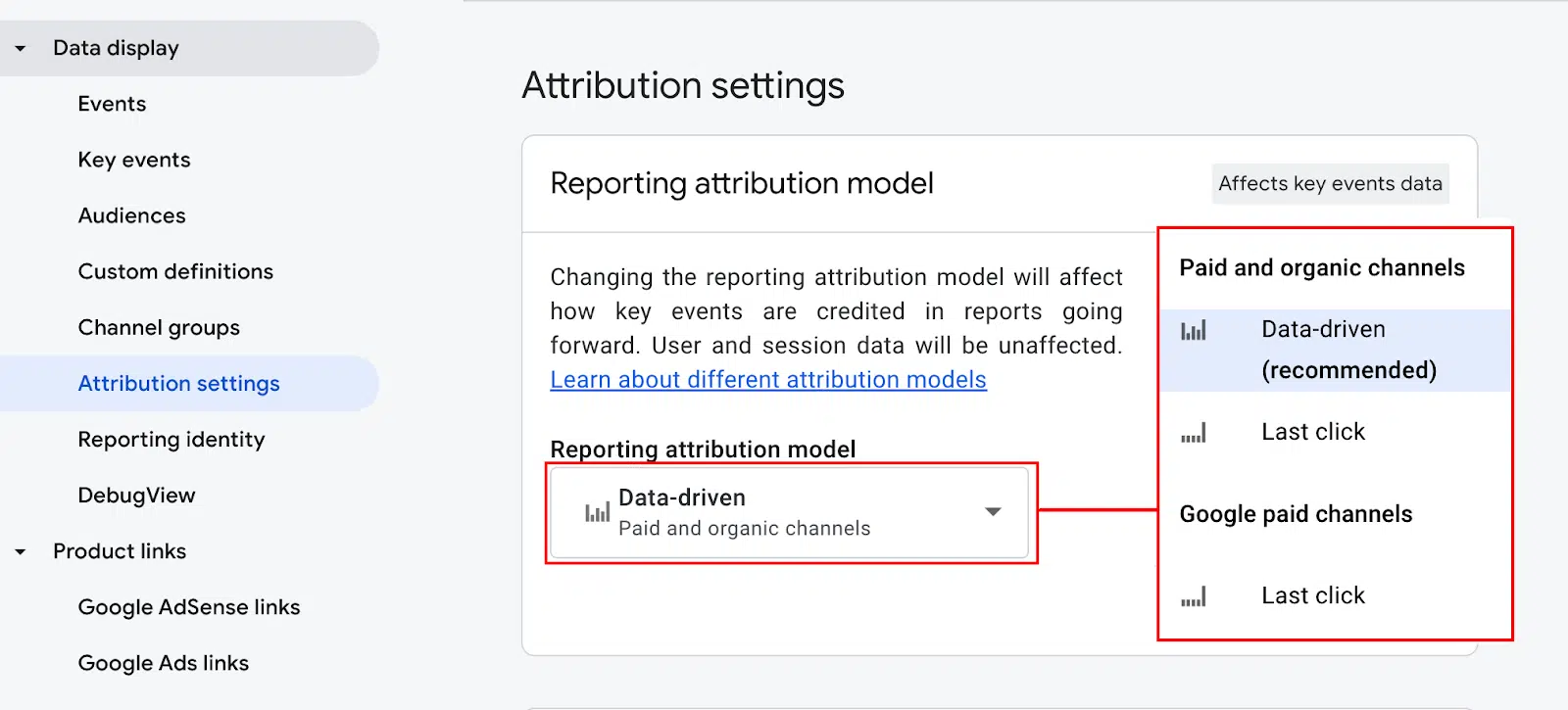
Task: Navigate to Custom definitions
Action: (175, 271)
